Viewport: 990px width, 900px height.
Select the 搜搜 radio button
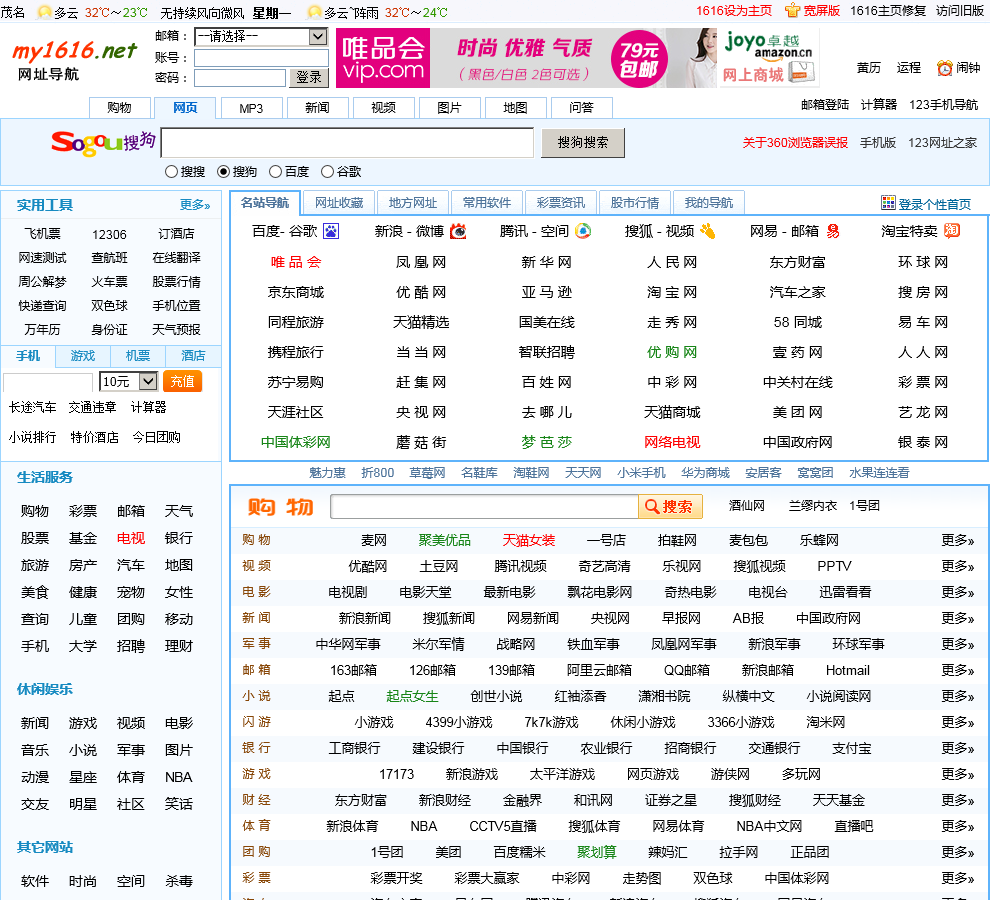point(171,171)
